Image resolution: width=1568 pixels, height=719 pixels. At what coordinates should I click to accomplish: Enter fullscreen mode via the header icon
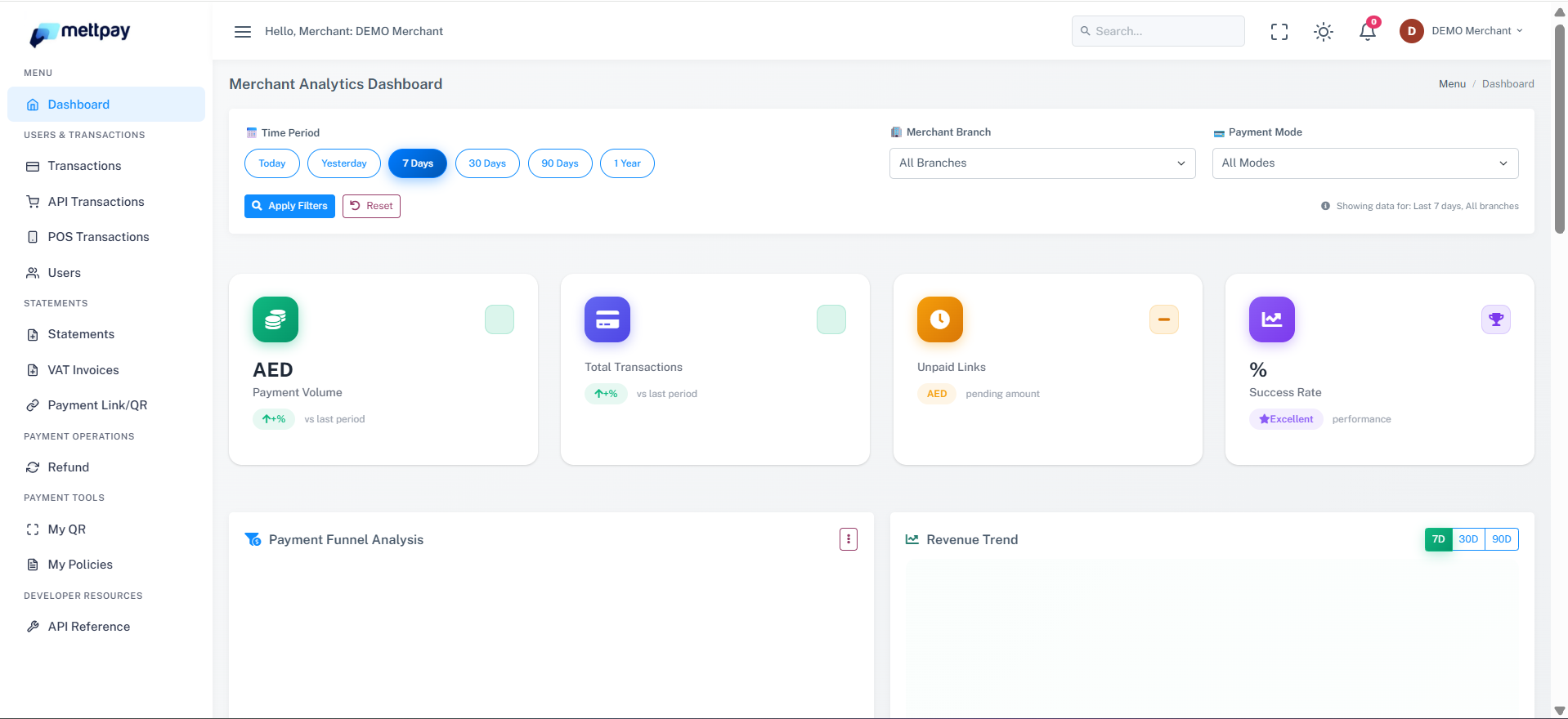[x=1279, y=32]
